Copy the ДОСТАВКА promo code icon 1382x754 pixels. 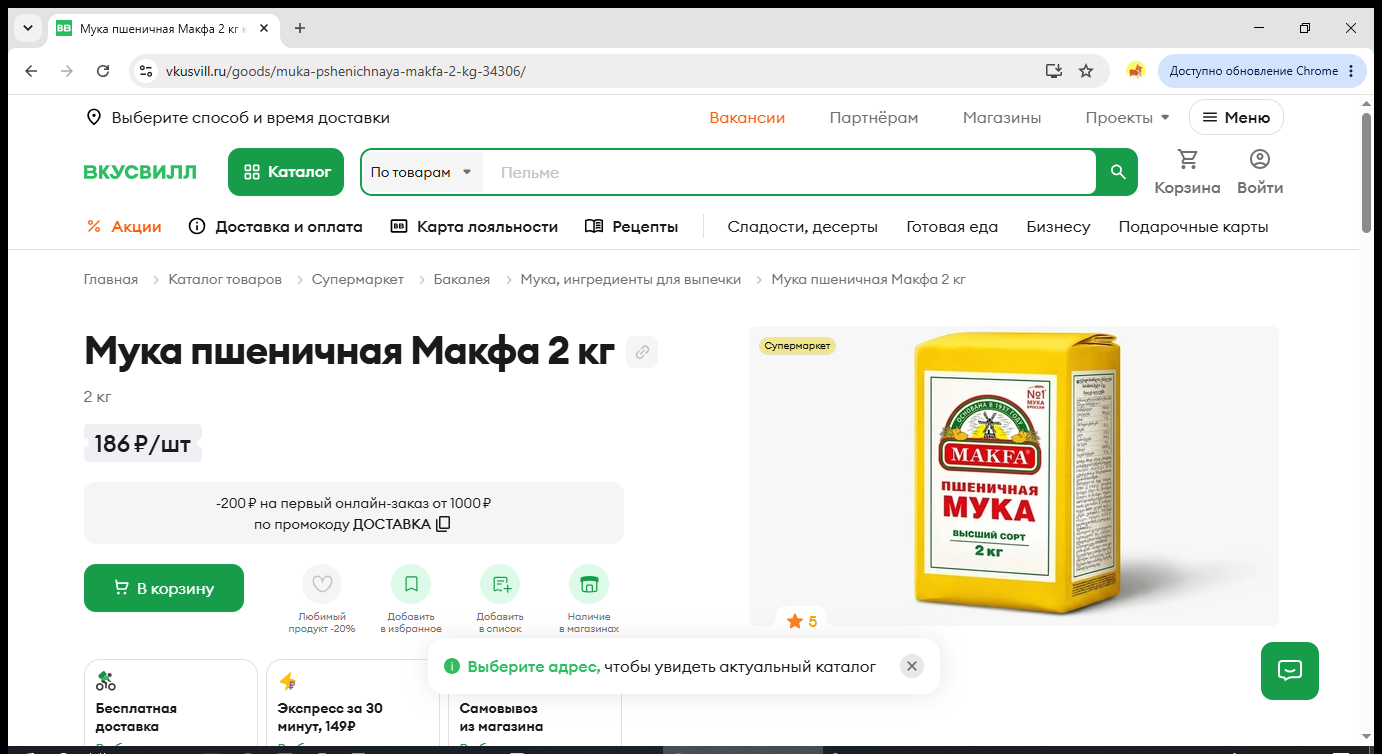point(443,524)
